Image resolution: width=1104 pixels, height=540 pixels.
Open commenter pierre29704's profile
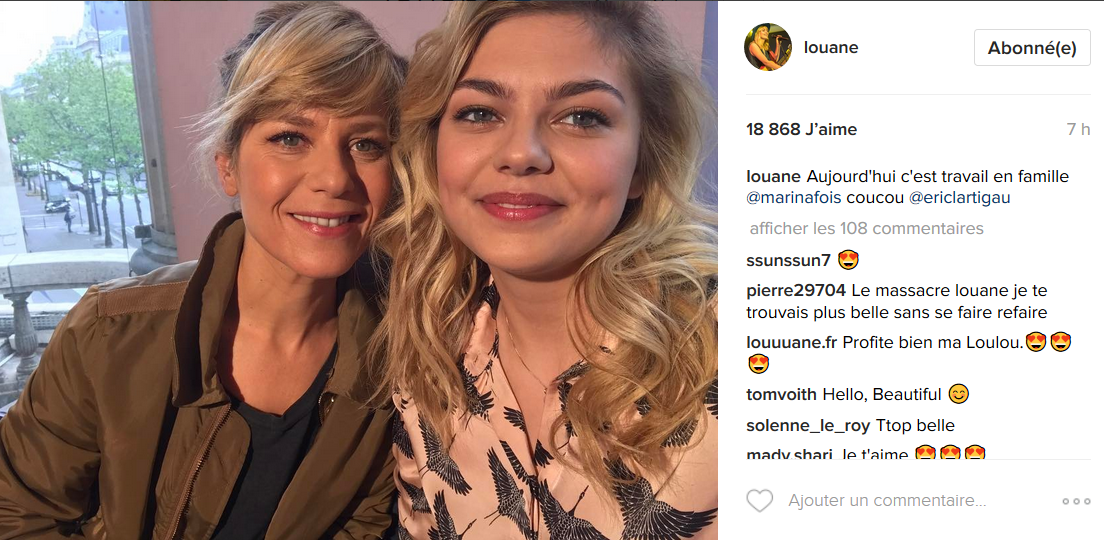point(796,291)
